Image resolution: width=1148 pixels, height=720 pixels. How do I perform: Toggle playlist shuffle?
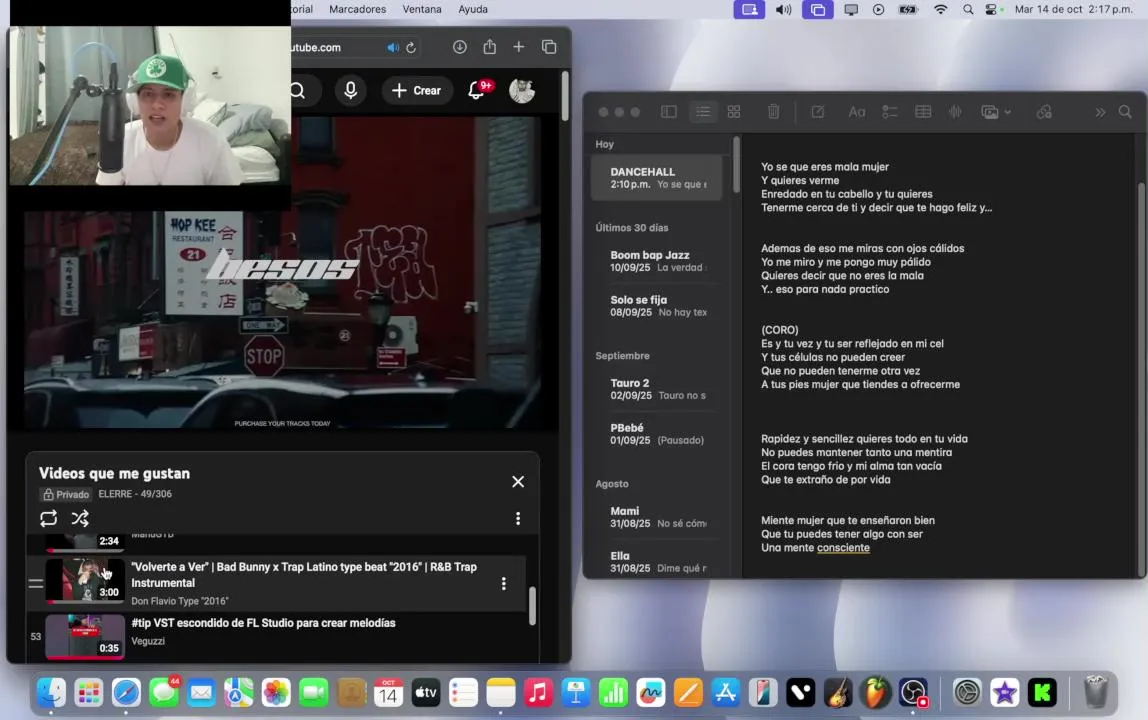click(x=80, y=519)
